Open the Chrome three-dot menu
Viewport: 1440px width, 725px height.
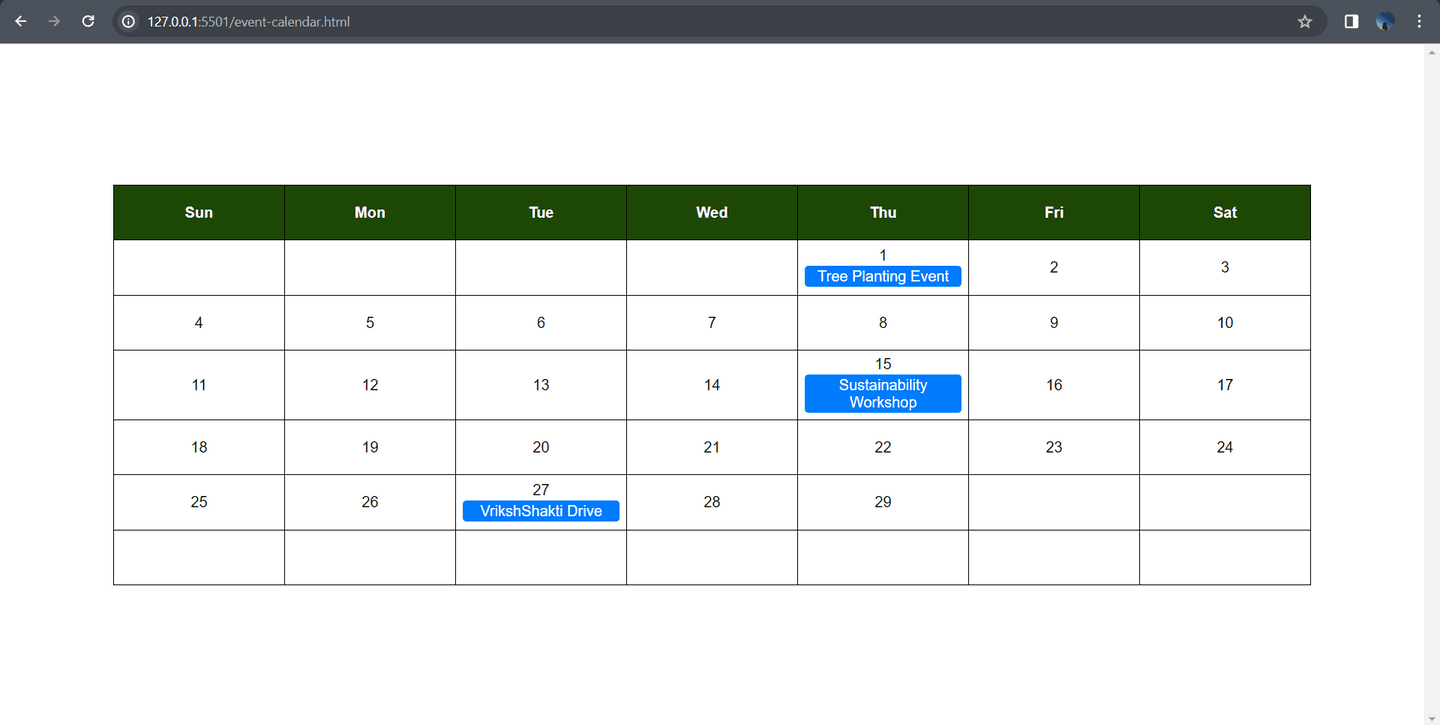pyautogui.click(x=1419, y=21)
